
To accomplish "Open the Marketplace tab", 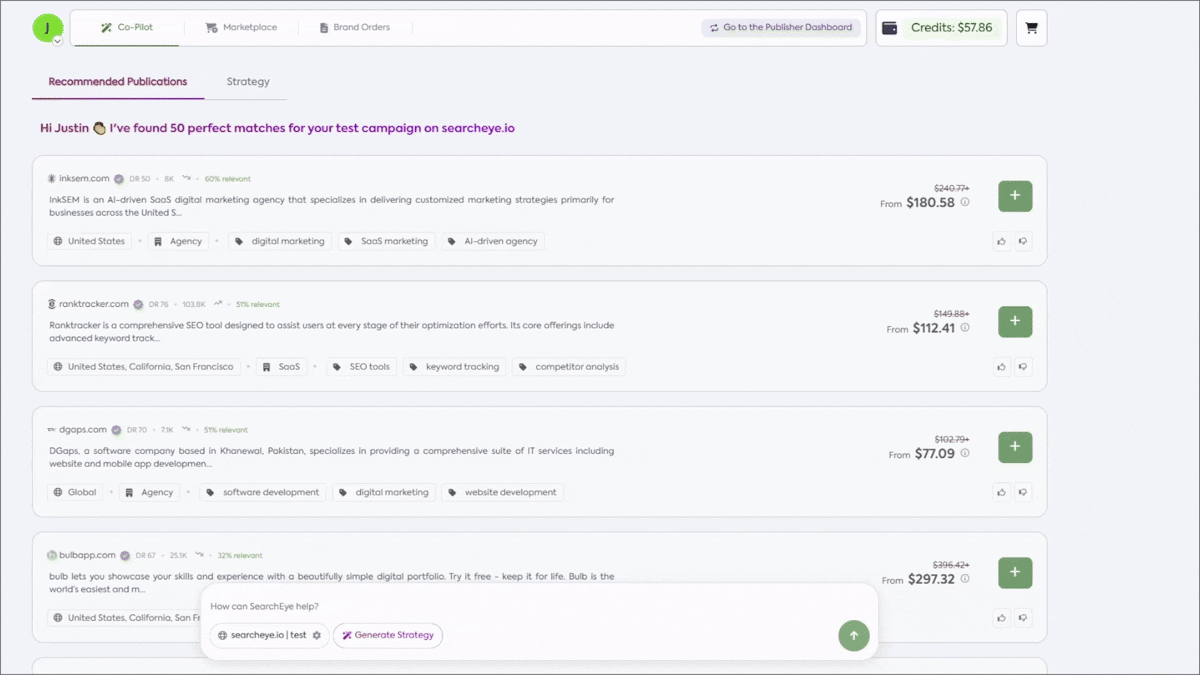I will pos(240,27).
